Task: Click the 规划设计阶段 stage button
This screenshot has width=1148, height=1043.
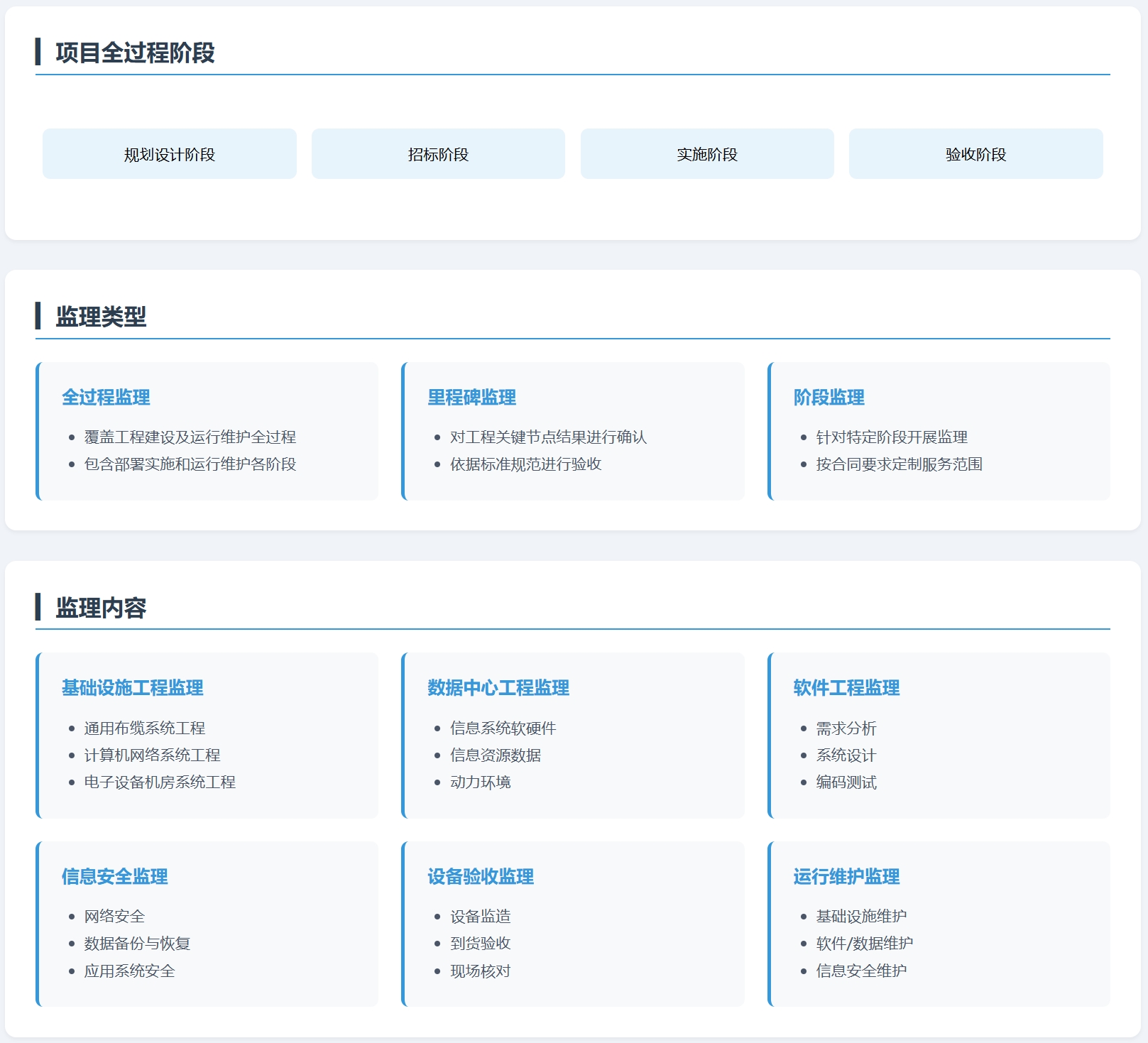Action: [169, 154]
